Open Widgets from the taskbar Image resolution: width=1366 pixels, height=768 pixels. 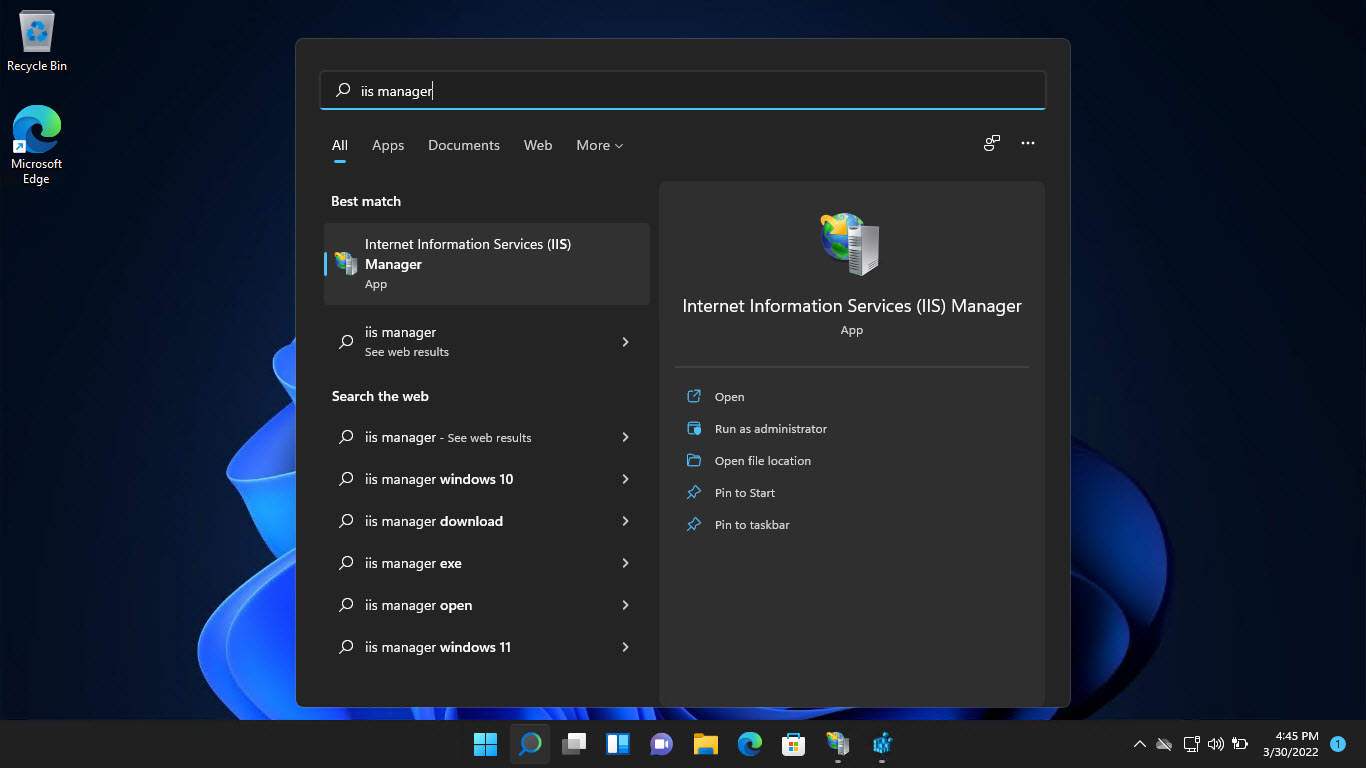pyautogui.click(x=617, y=744)
